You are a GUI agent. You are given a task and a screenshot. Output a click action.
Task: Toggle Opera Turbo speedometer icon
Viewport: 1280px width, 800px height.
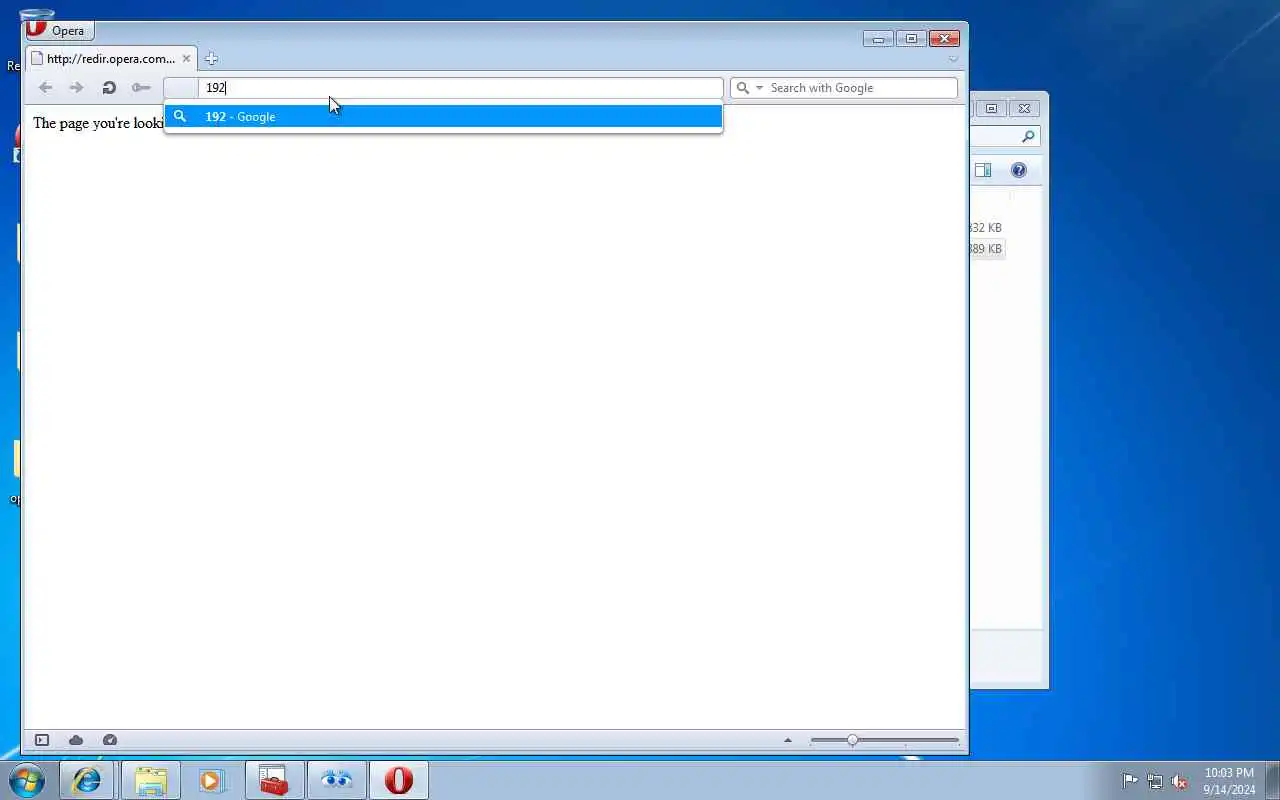point(110,740)
